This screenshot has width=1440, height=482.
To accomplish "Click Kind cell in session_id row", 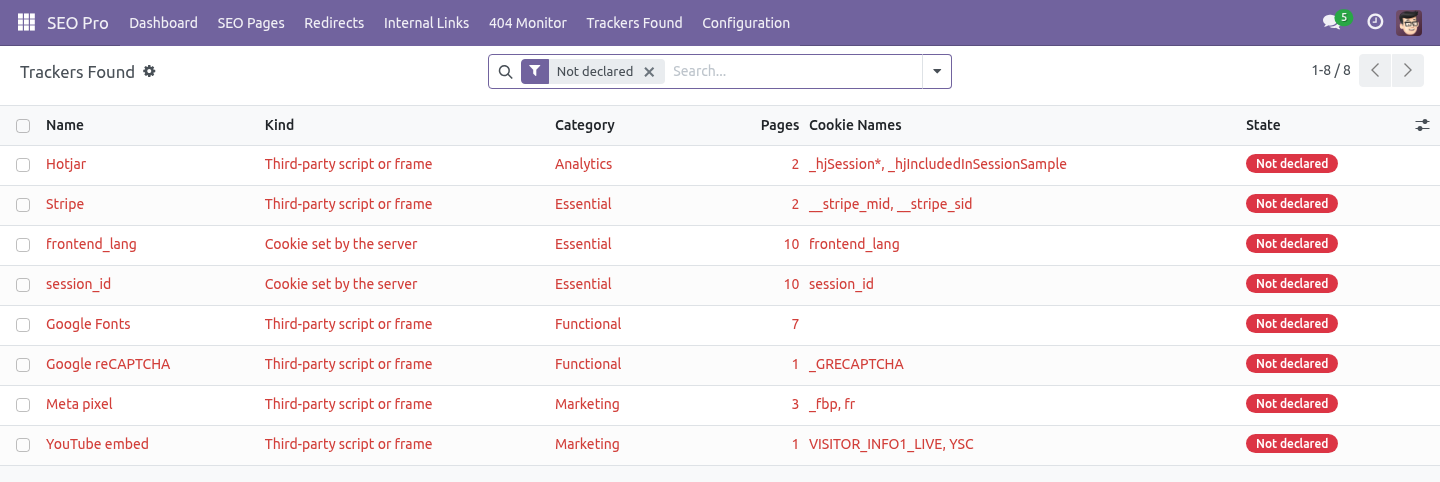I will click(x=341, y=284).
